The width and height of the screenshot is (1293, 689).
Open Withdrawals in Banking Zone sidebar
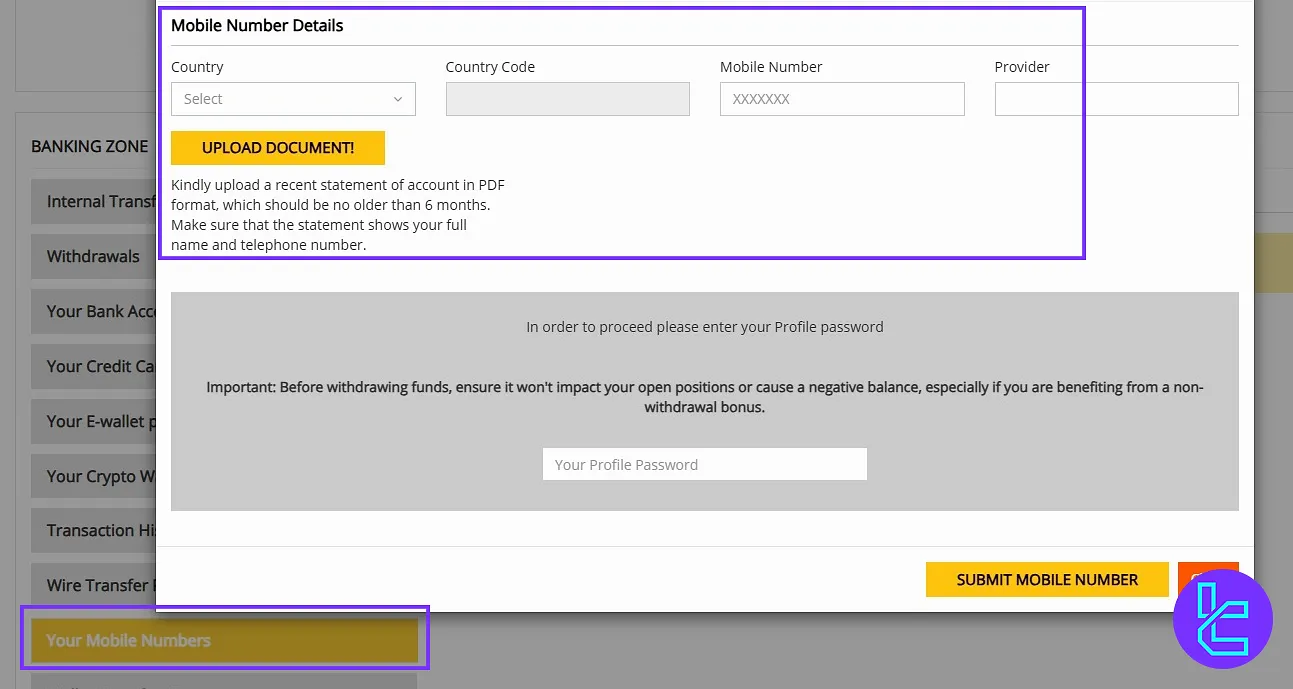click(94, 256)
